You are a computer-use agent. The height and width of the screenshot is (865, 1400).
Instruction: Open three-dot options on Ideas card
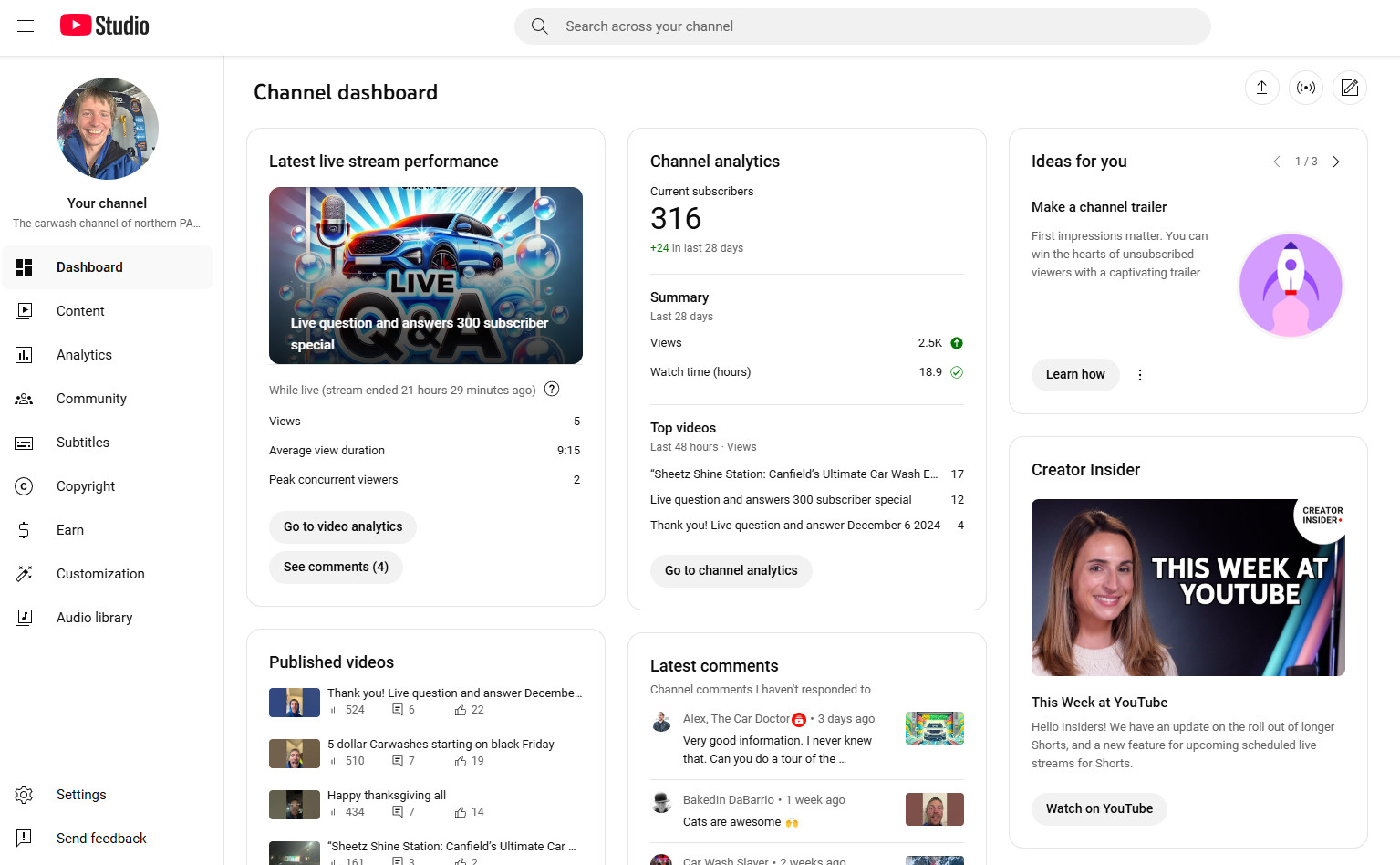pos(1140,375)
